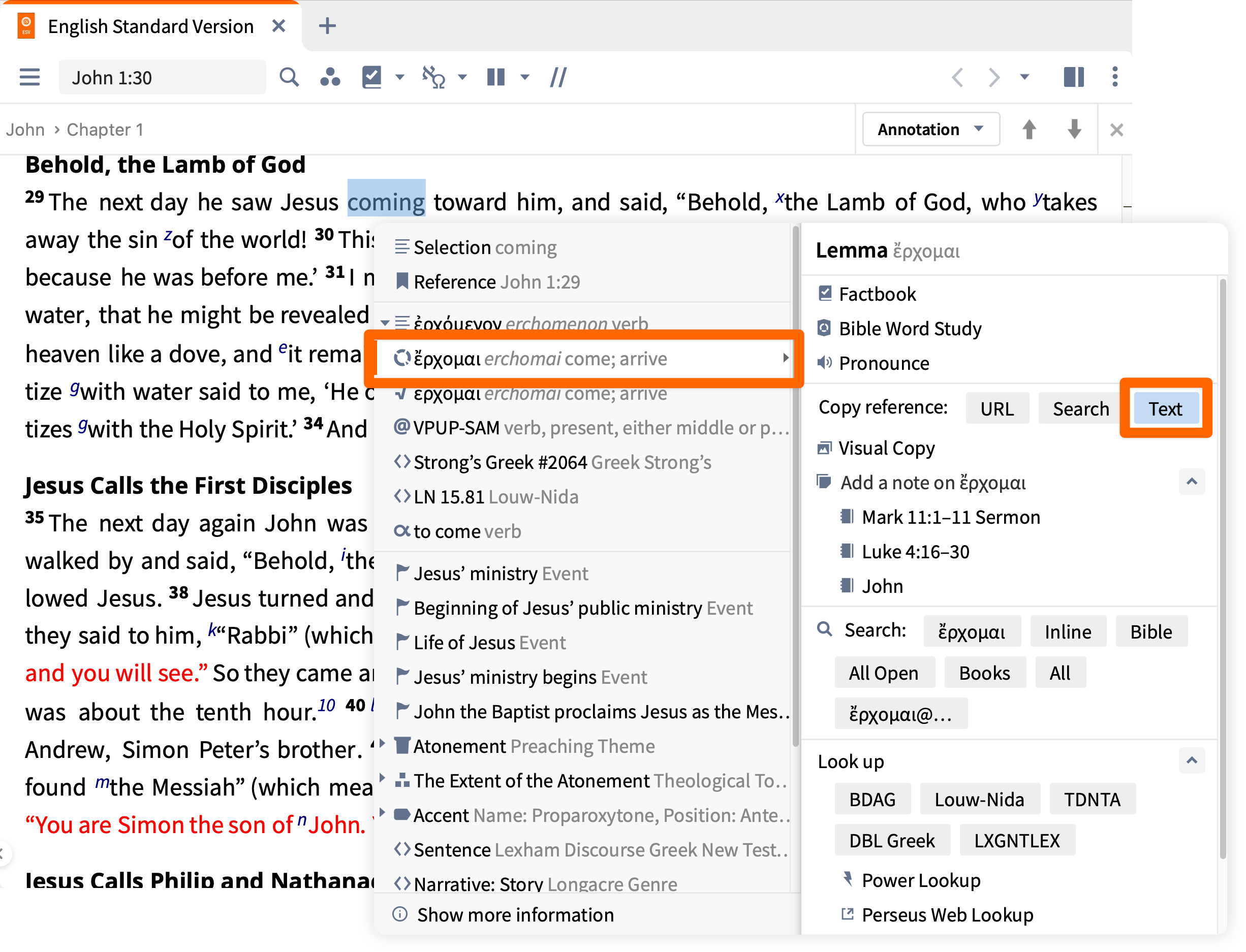The height and width of the screenshot is (952, 1246).
Task: Click the interlinear display icon
Action: point(433,77)
